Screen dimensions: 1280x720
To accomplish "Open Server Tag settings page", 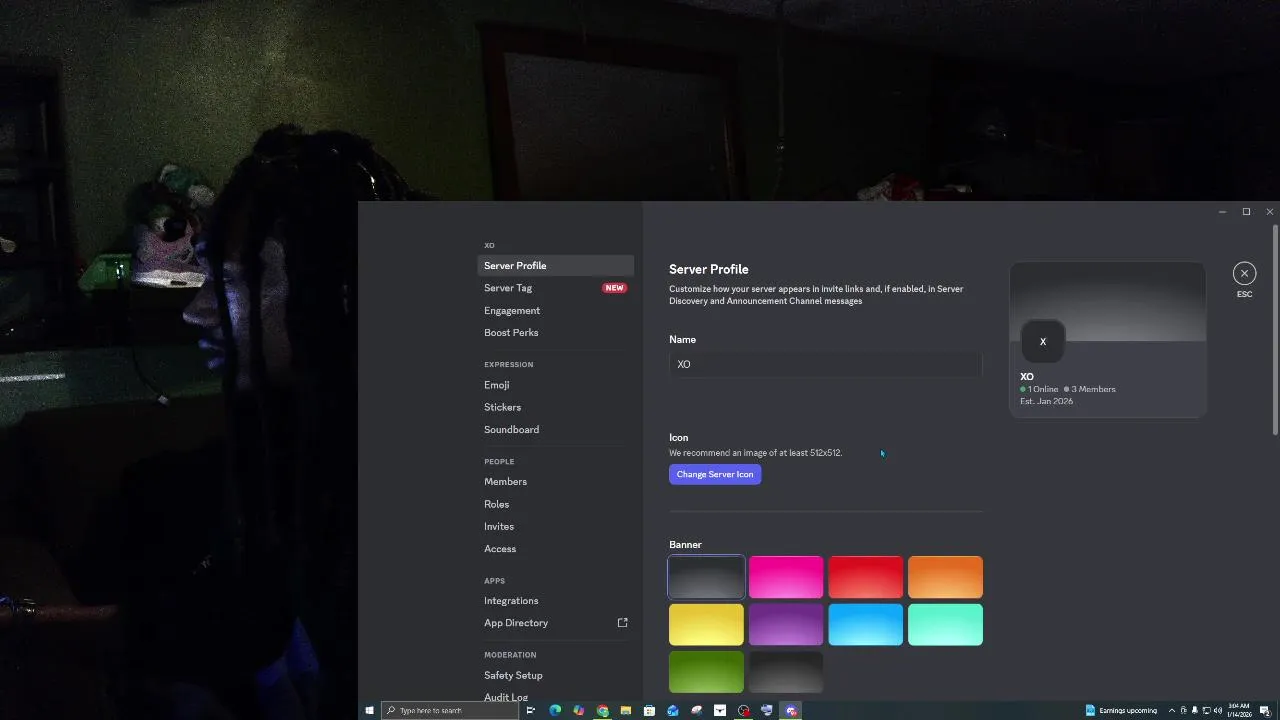I will tap(556, 288).
